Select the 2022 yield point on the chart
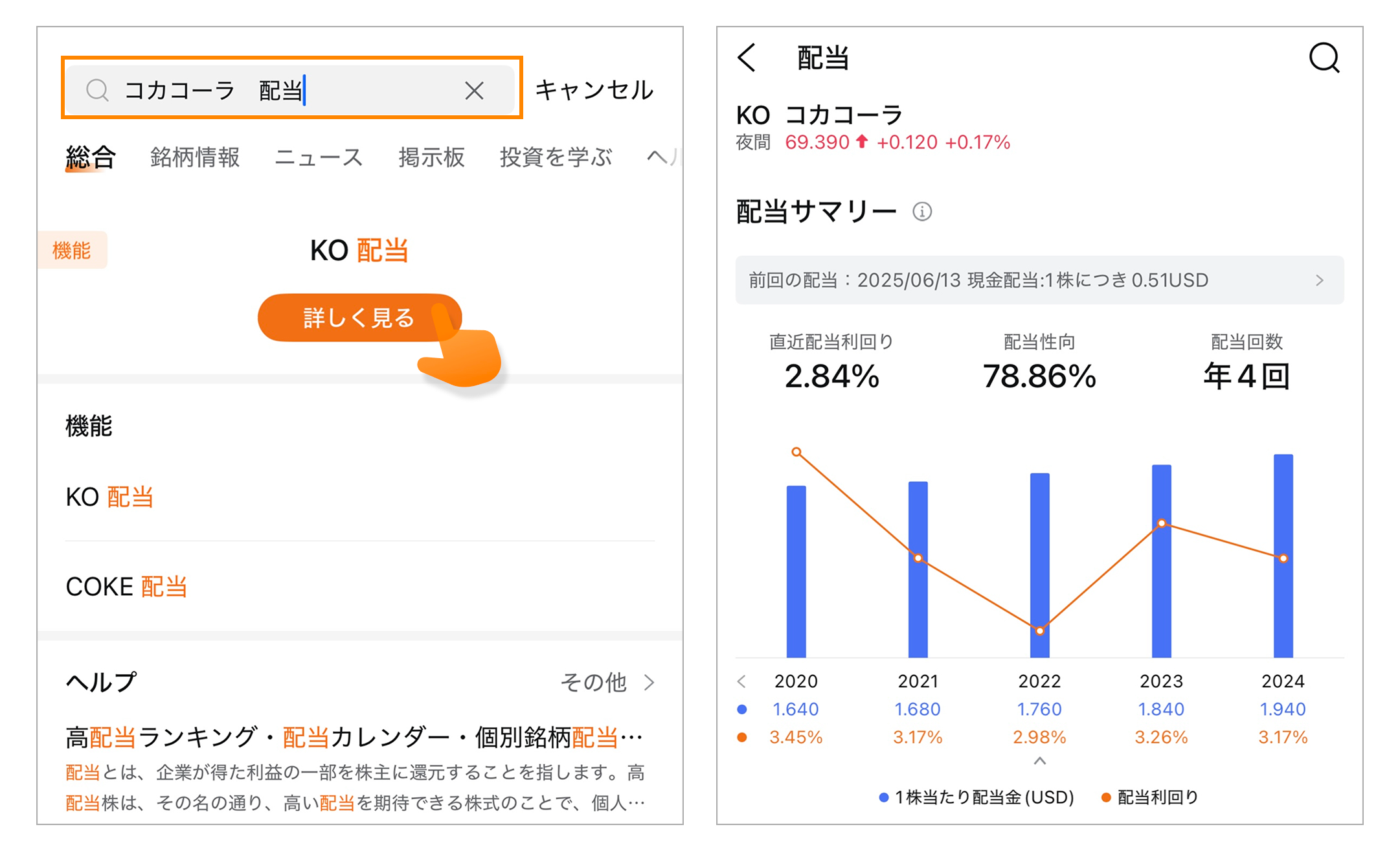This screenshot has height=851, width=1400. (1039, 631)
